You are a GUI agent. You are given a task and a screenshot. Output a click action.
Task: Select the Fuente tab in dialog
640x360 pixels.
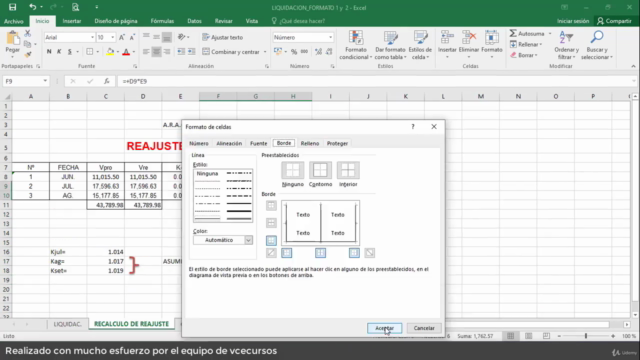pos(258,143)
